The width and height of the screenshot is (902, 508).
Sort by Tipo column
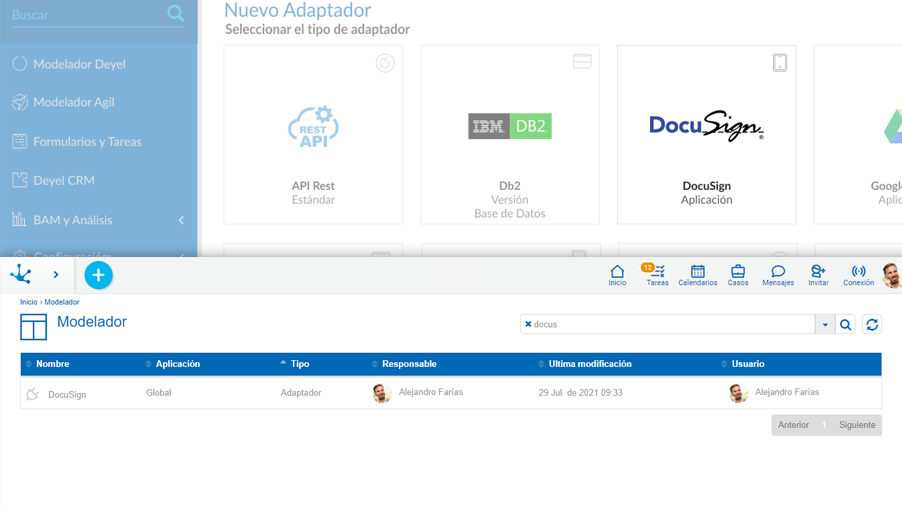click(x=299, y=364)
